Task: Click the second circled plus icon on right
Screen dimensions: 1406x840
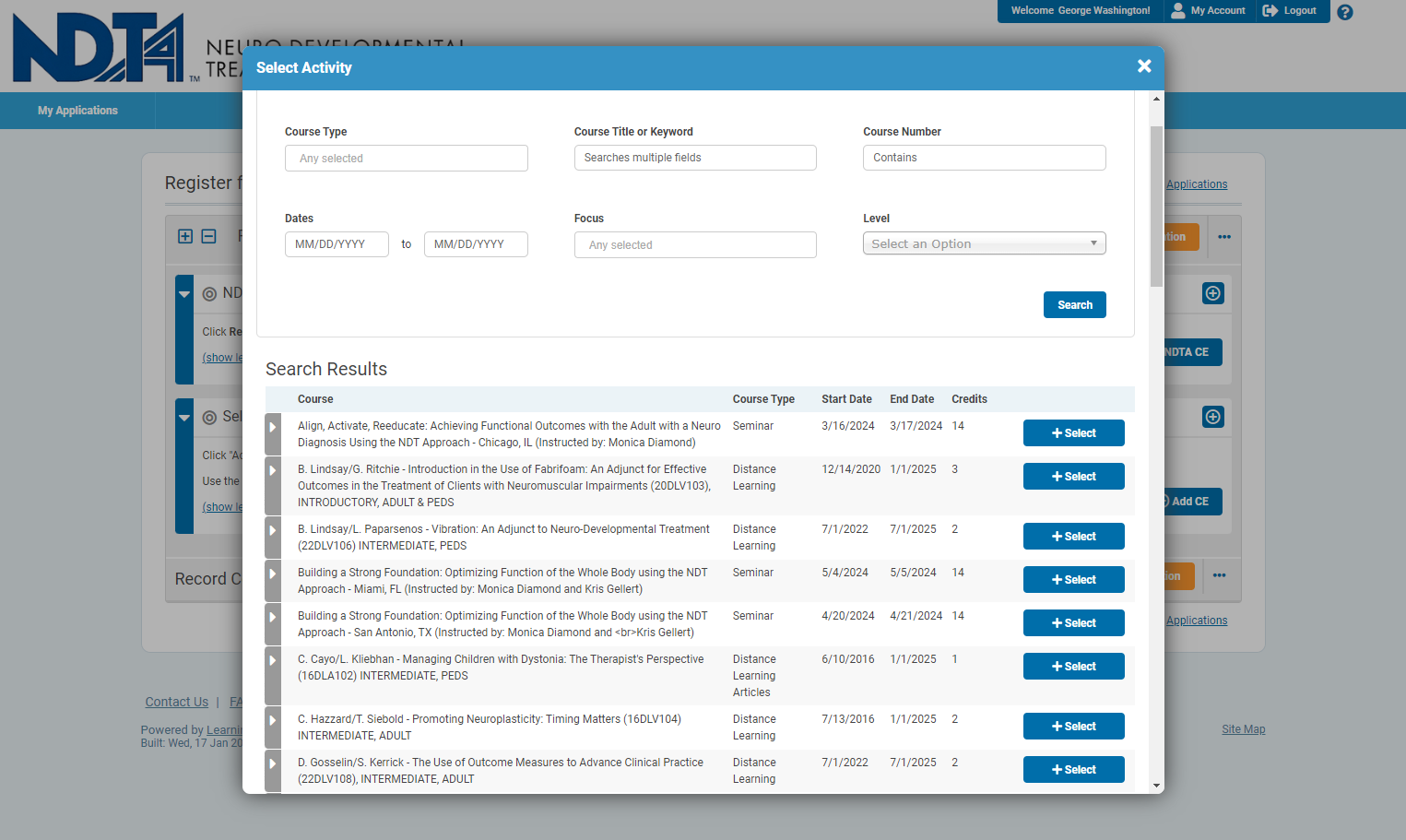Action: (x=1213, y=417)
